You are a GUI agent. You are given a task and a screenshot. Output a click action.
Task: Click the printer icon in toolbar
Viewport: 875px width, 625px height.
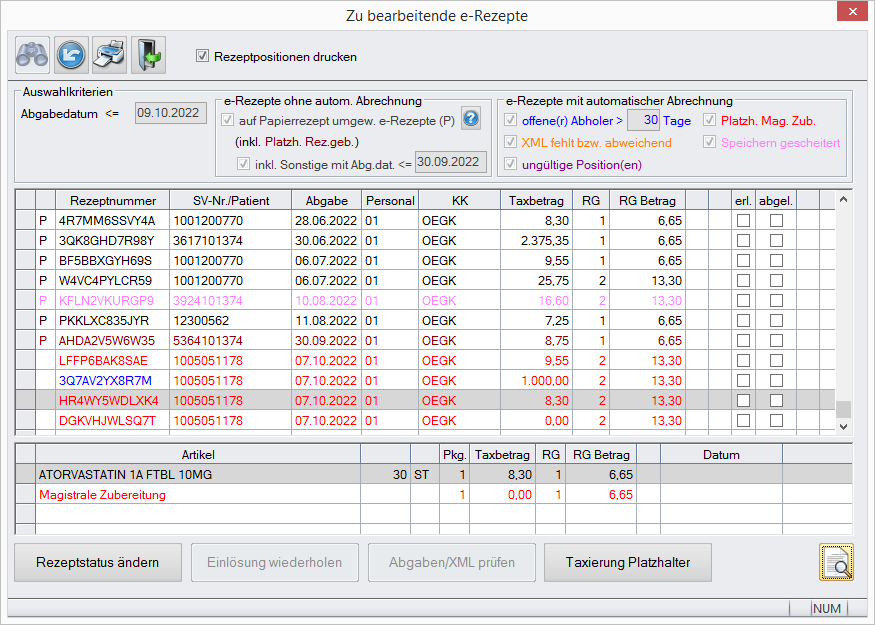coord(109,53)
